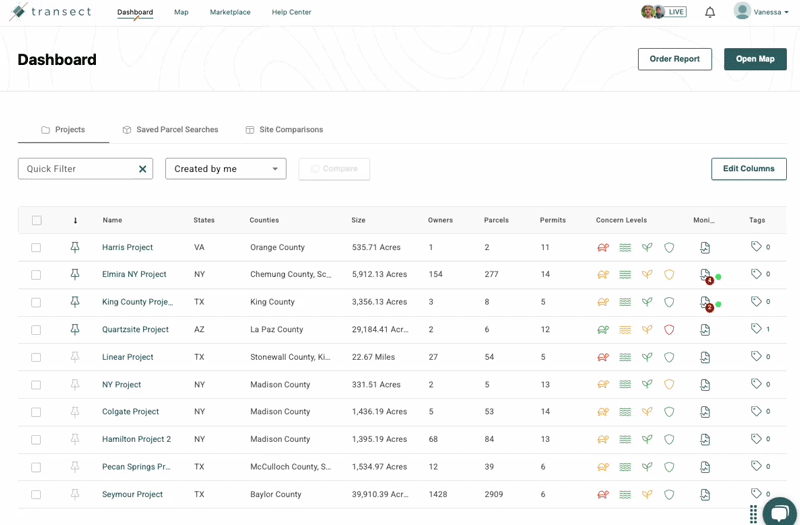Click Seymour Project vegetation concern icon

pos(647,494)
